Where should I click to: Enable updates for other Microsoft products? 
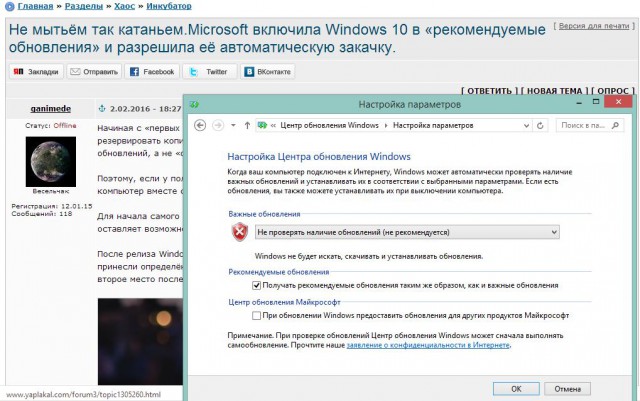click(256, 315)
